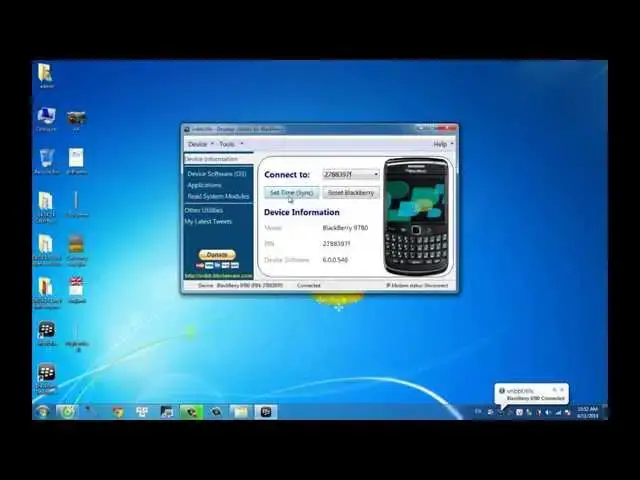640x480 pixels.
Task: Open Computer desktop icon
Action: tap(46, 119)
